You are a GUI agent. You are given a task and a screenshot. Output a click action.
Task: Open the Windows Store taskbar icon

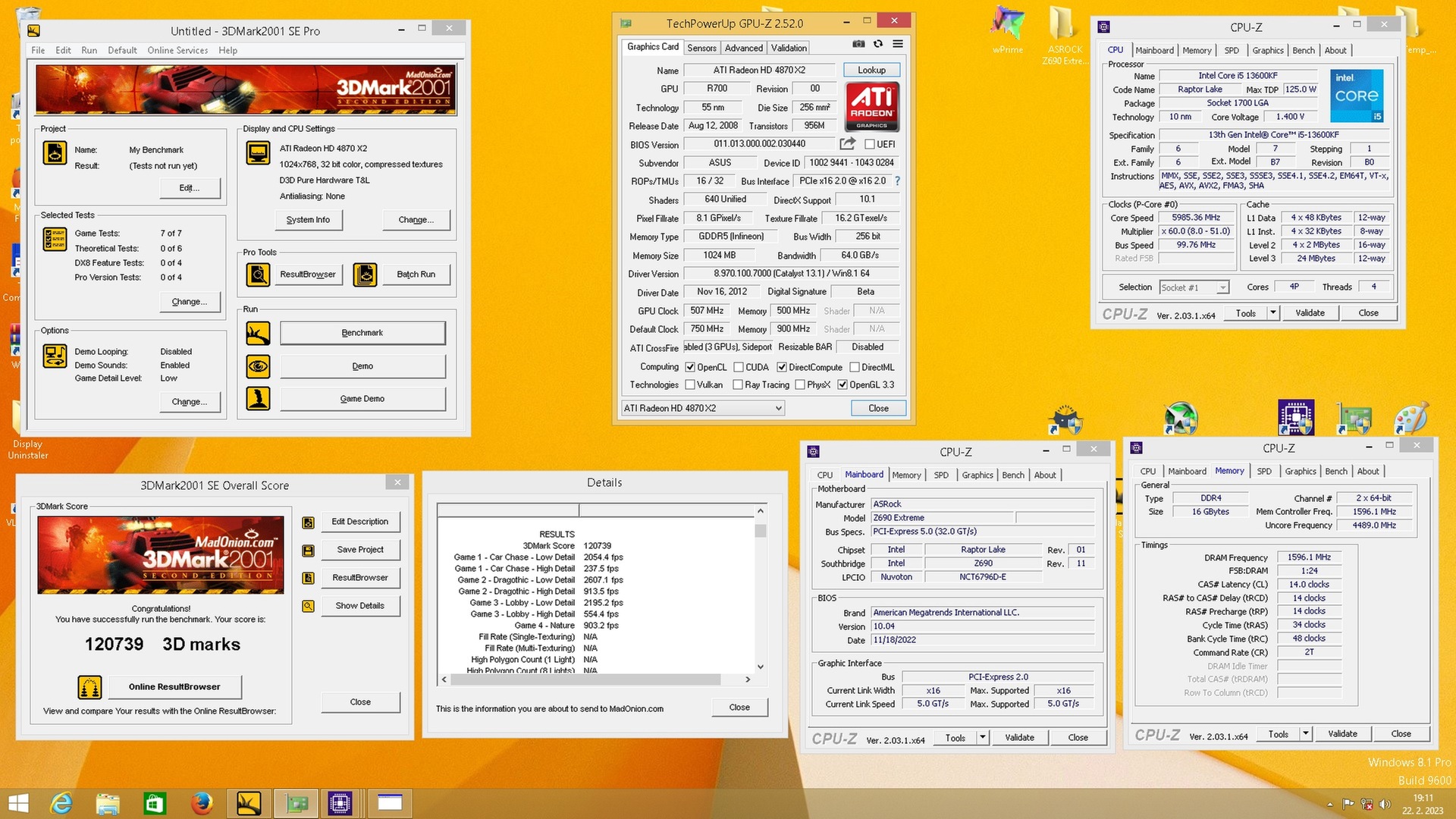tap(155, 802)
